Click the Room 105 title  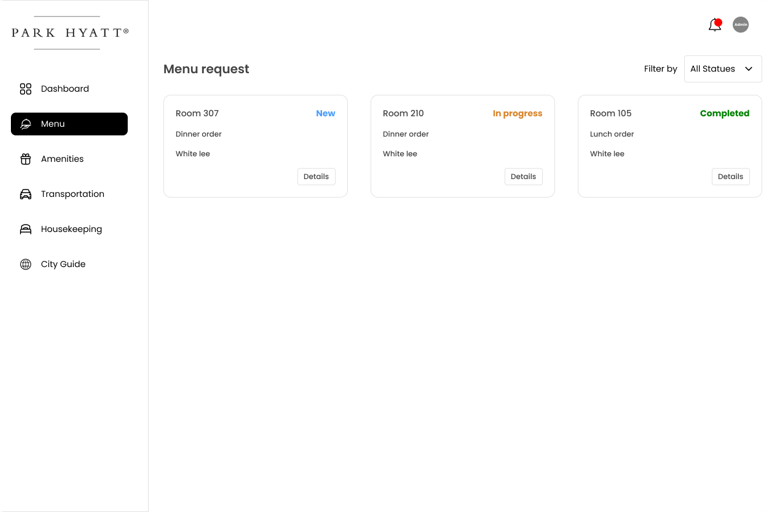610,113
